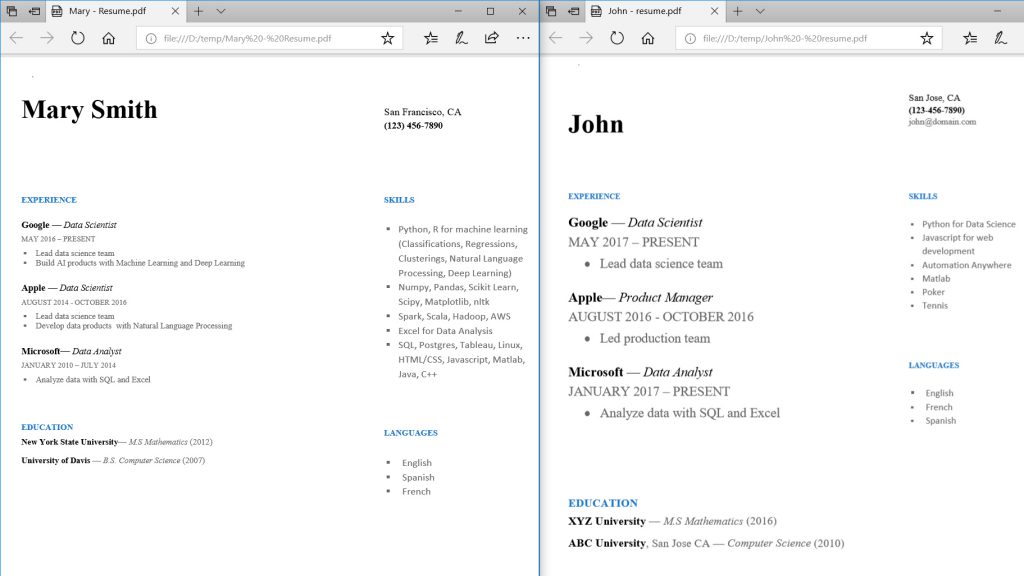Go forward in the John window
This screenshot has width=1024, height=576.
(586, 39)
